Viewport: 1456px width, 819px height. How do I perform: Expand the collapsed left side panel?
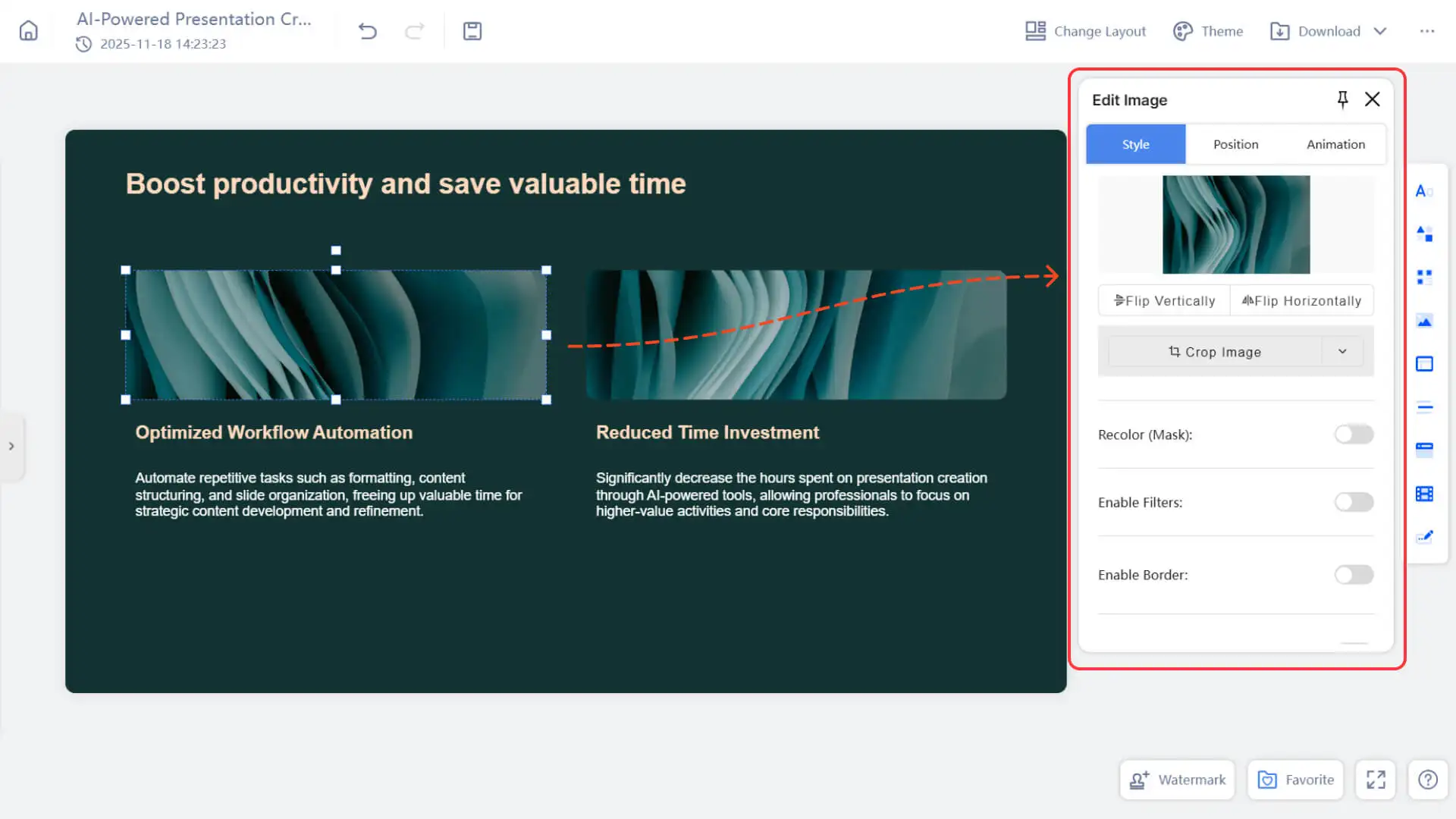(x=11, y=447)
